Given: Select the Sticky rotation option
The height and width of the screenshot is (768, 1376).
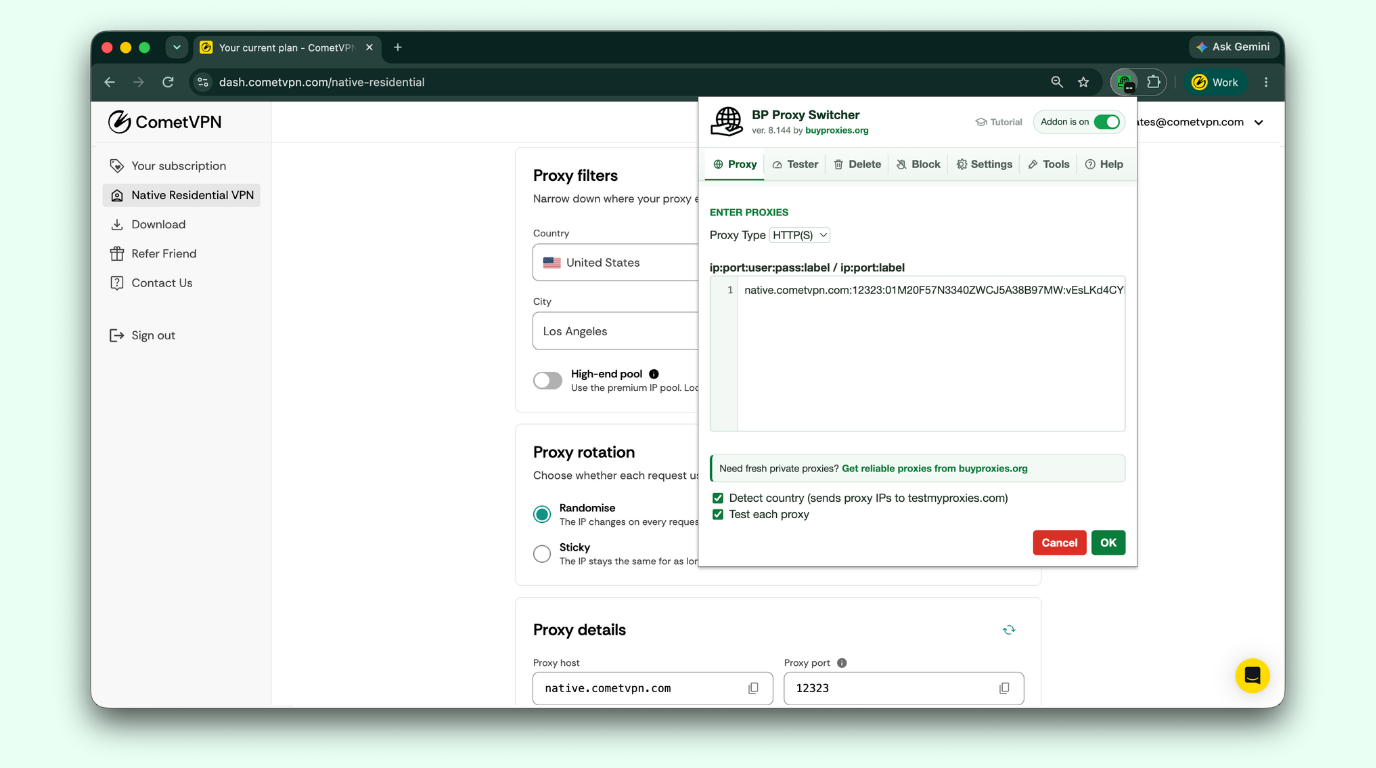Looking at the screenshot, I should (x=542, y=554).
